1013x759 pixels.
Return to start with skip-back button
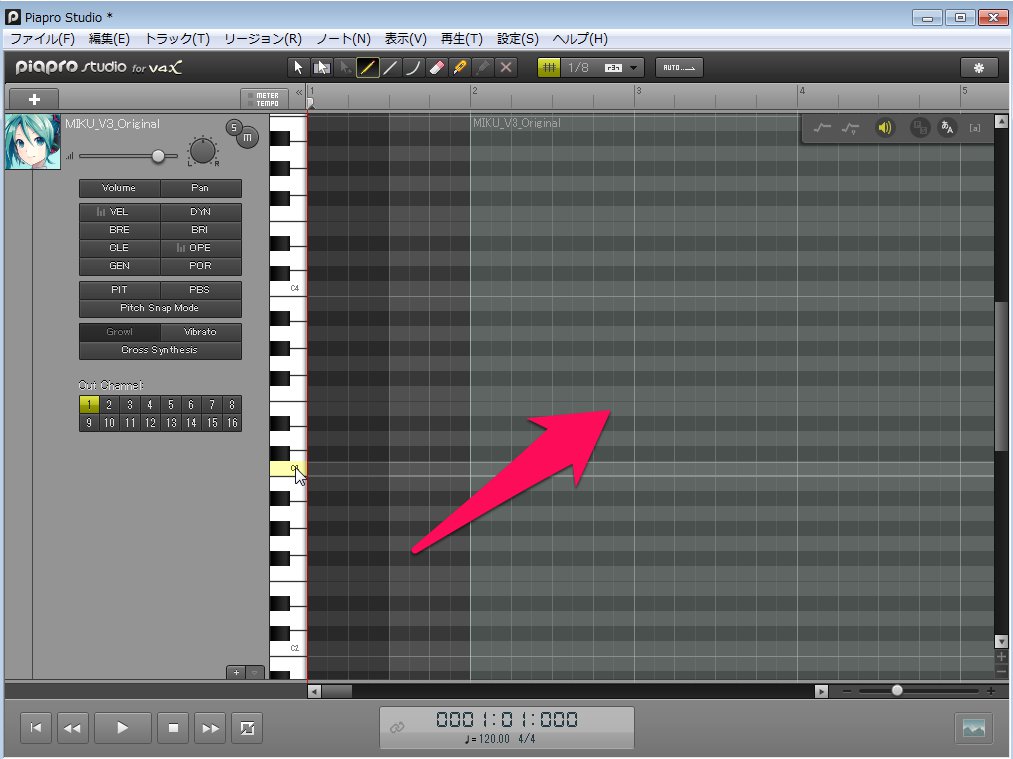[x=36, y=728]
